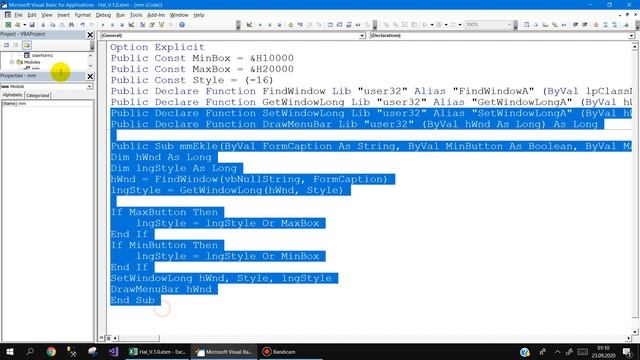Click the View Microsoft Excel icon
Image resolution: width=640 pixels, height=360 pixels.
8,25
